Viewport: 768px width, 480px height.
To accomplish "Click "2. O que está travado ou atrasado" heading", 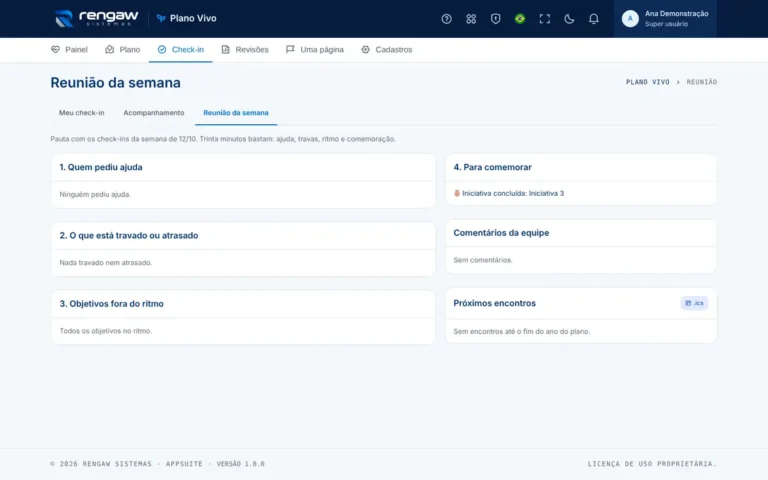I will 129,236.
